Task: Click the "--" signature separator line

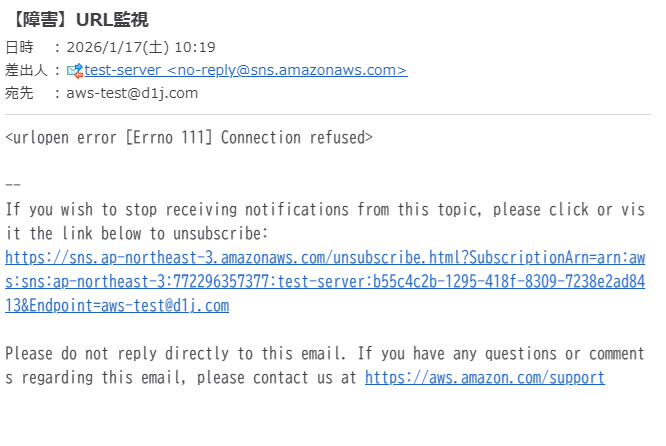Action: [13, 185]
